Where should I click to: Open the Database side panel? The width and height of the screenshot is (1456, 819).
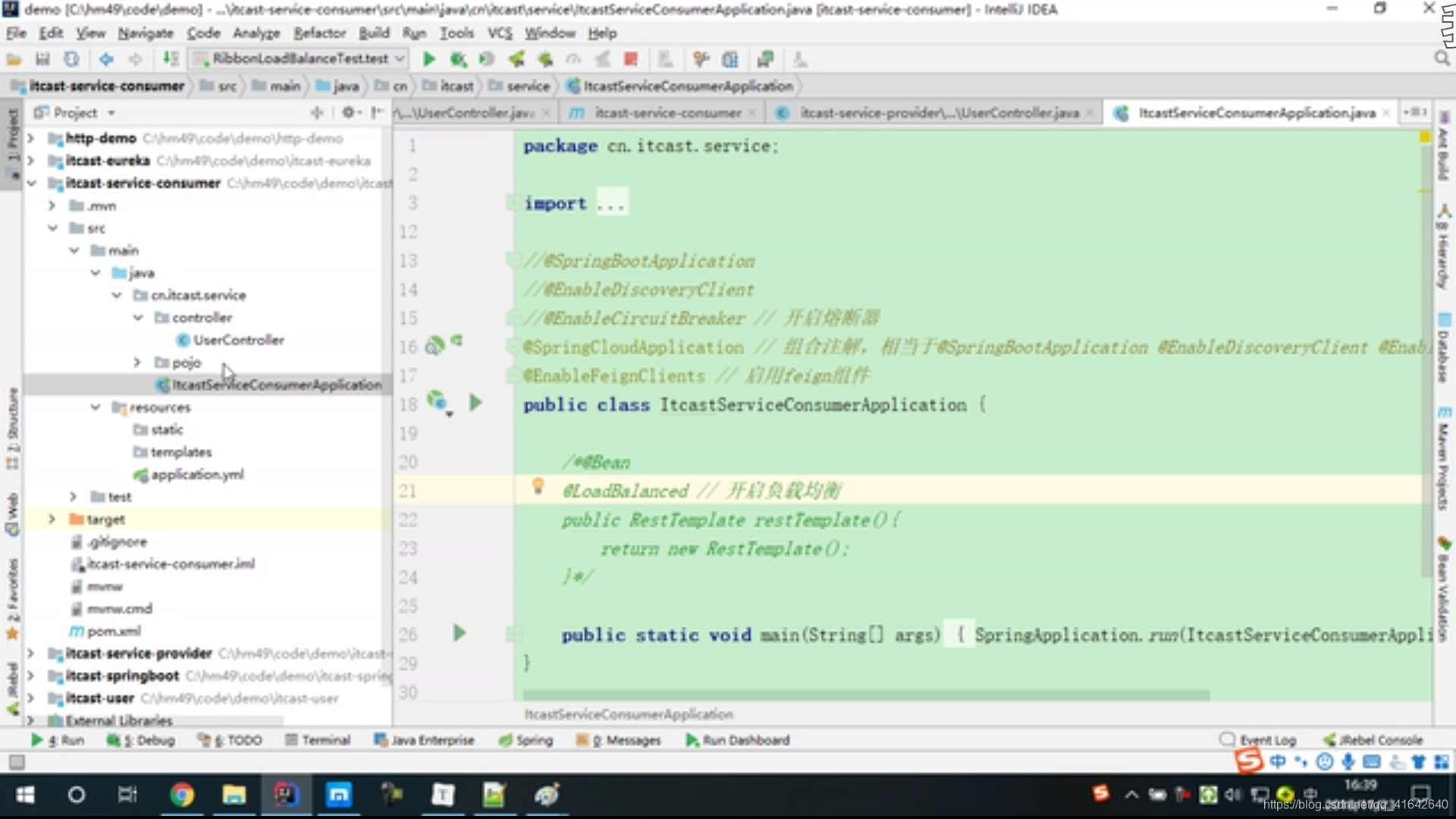pos(1444,347)
